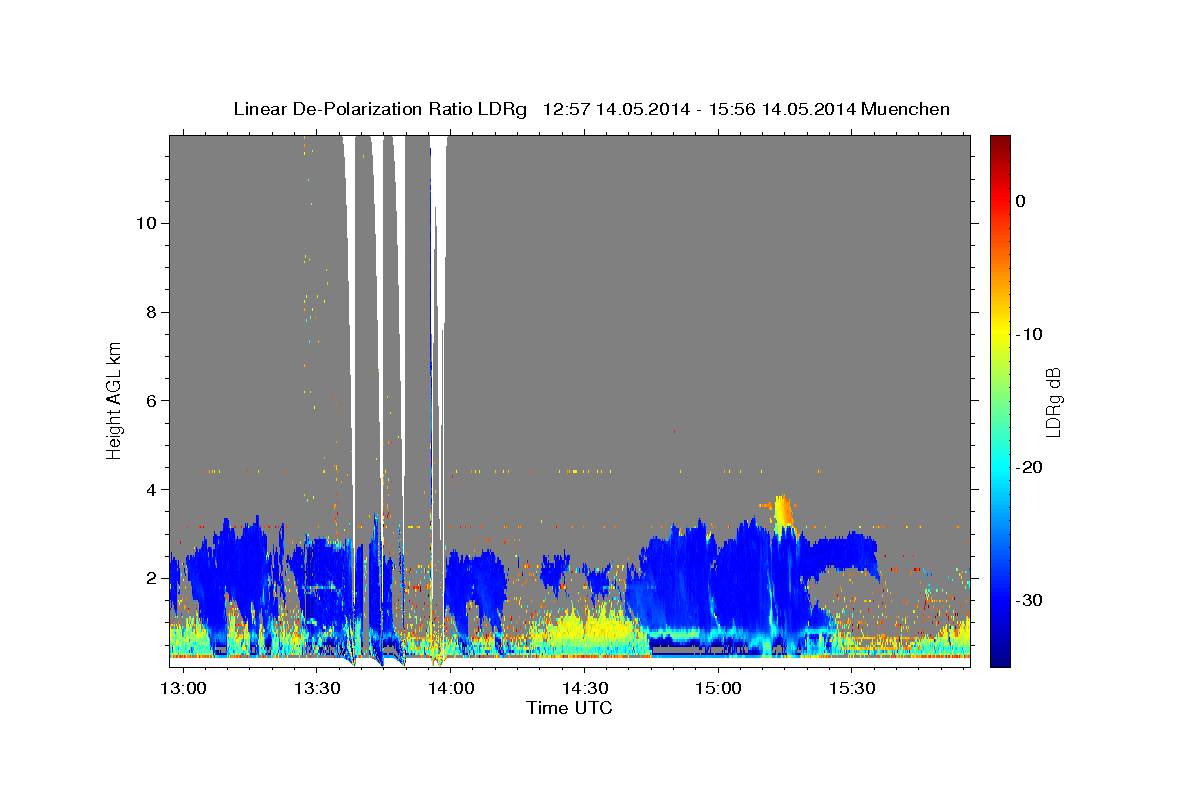The image size is (1200, 800).
Task: Click the 13:00 time tick label
Action: tap(183, 688)
